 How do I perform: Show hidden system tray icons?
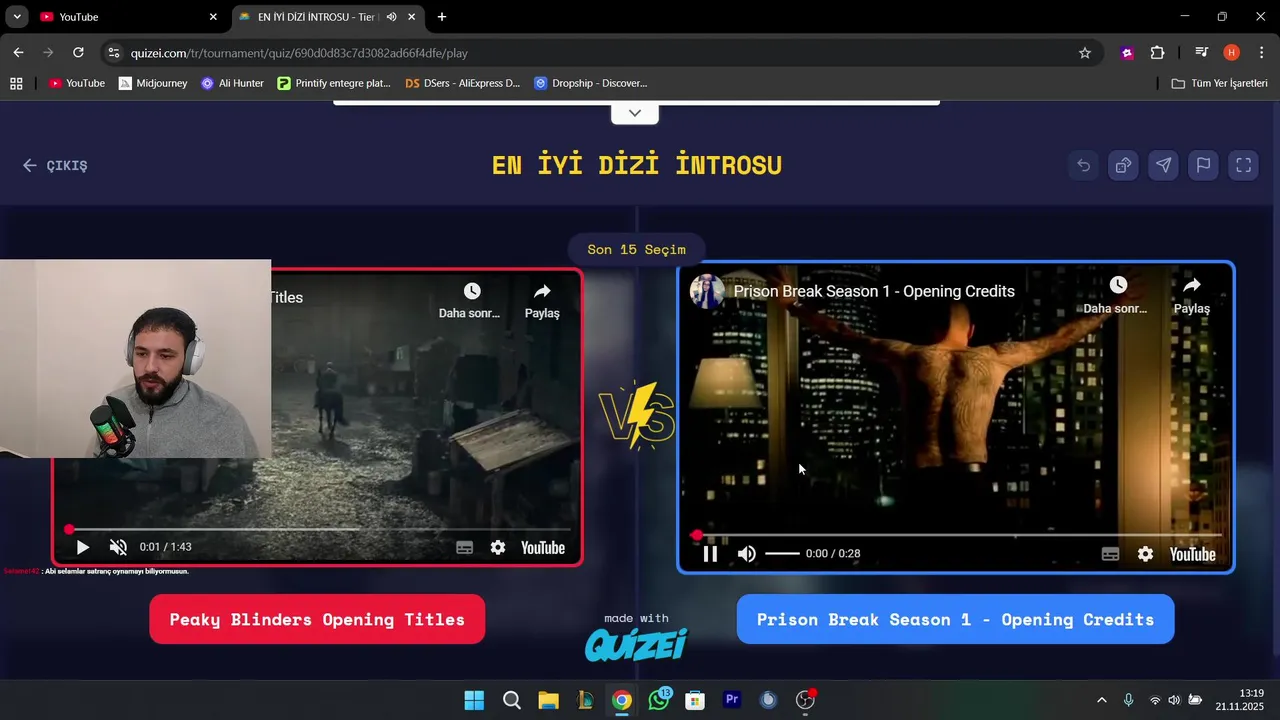point(1102,700)
